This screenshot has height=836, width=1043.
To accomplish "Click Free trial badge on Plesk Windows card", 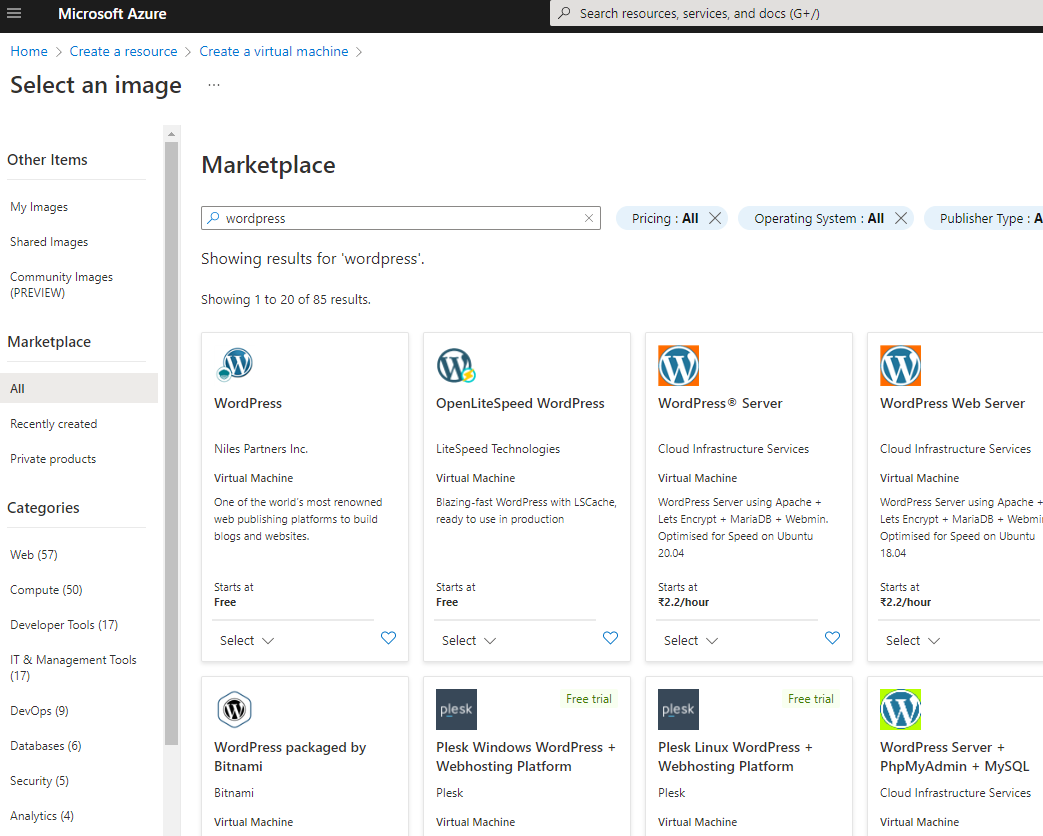I will point(589,699).
